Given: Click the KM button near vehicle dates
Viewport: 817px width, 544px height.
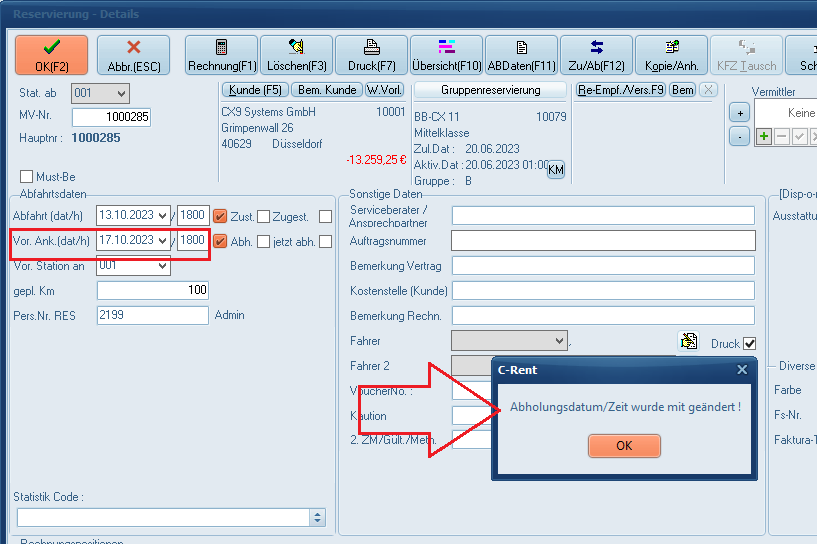Looking at the screenshot, I should pyautogui.click(x=555, y=168).
